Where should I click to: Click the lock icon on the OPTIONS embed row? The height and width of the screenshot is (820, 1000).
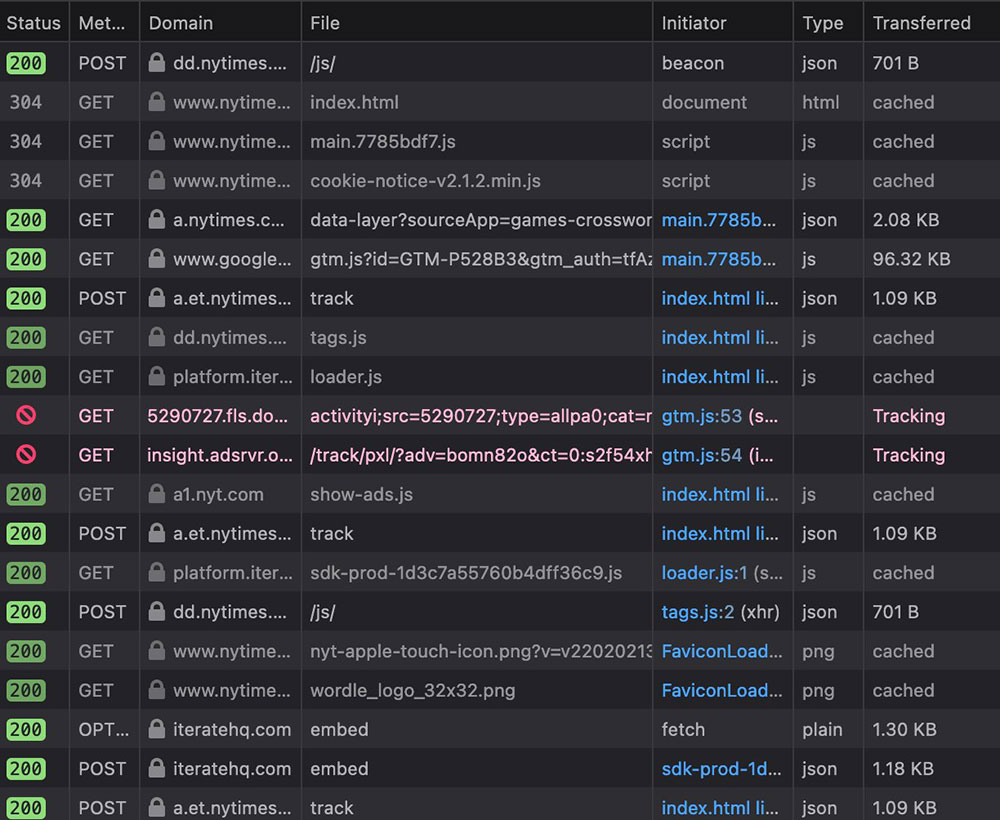[x=156, y=729]
